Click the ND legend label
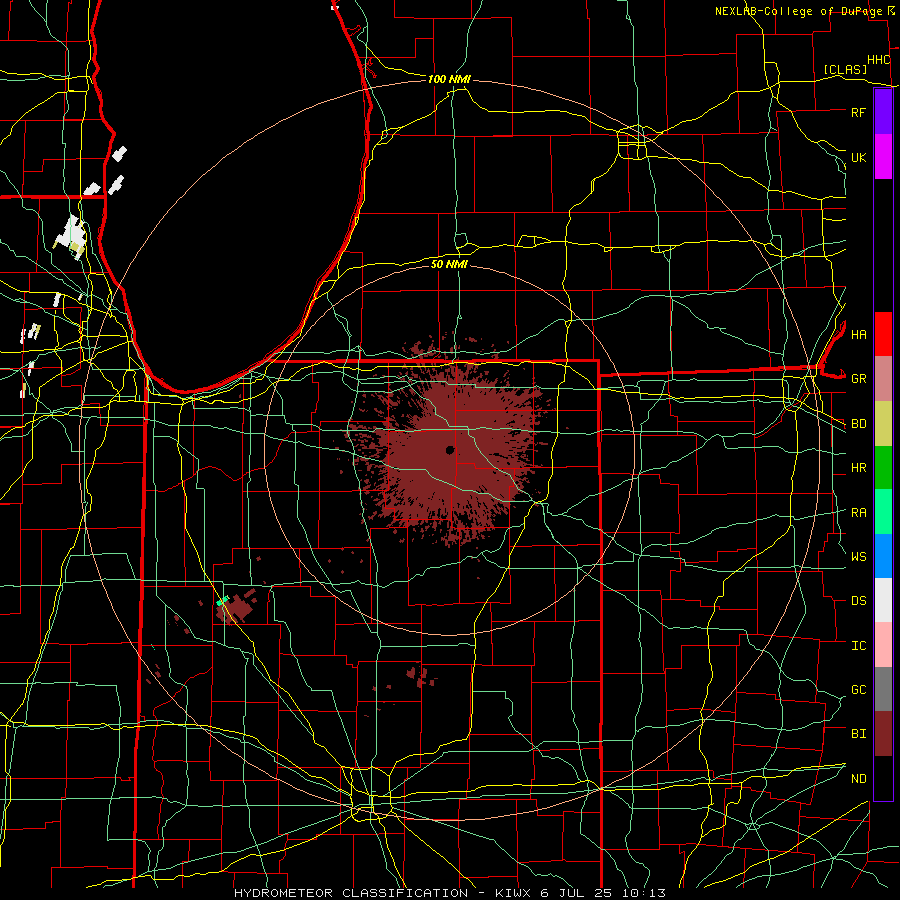900x900 pixels. [x=858, y=779]
